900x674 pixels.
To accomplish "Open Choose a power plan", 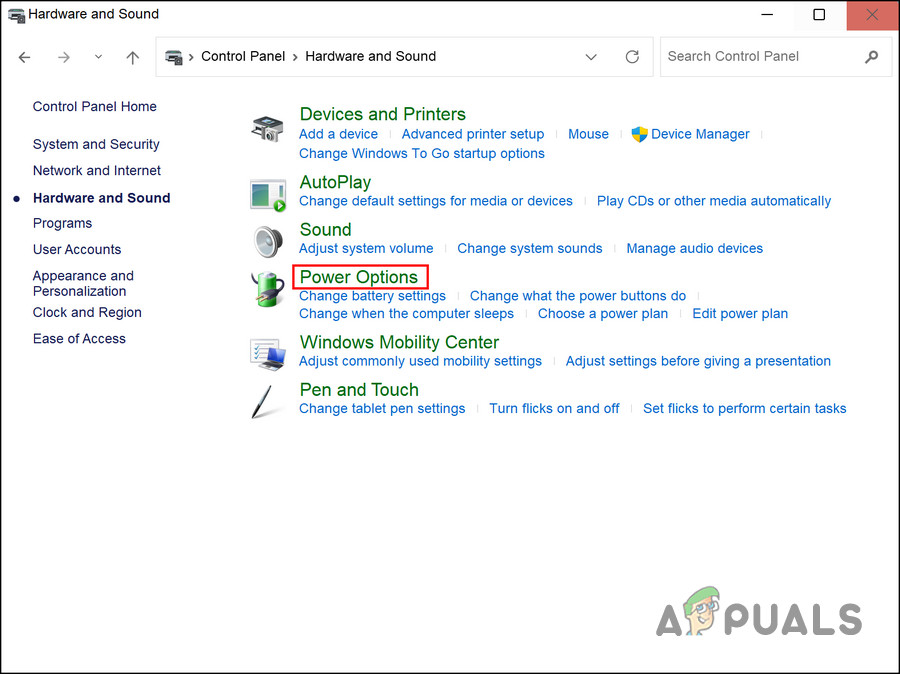I will [x=602, y=313].
